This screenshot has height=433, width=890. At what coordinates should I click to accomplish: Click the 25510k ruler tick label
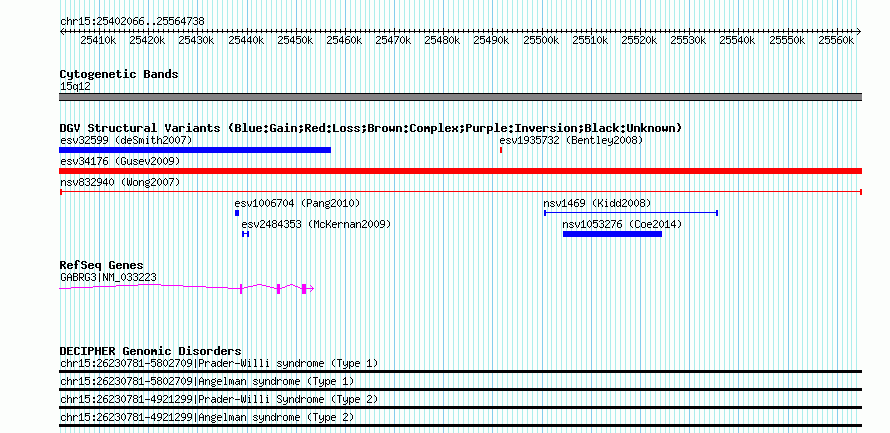591,40
